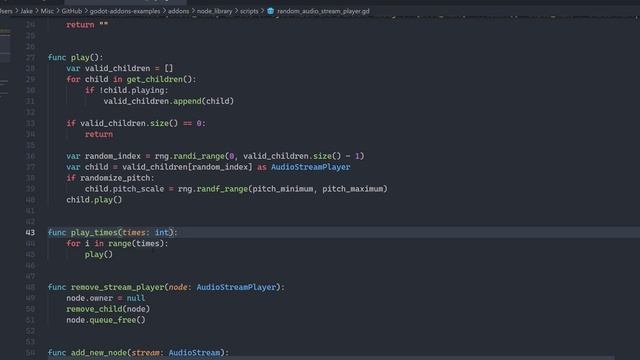Click the minimap code overview
This screenshot has width=640, height=360.
pyautogui.click(x=5, y=61)
